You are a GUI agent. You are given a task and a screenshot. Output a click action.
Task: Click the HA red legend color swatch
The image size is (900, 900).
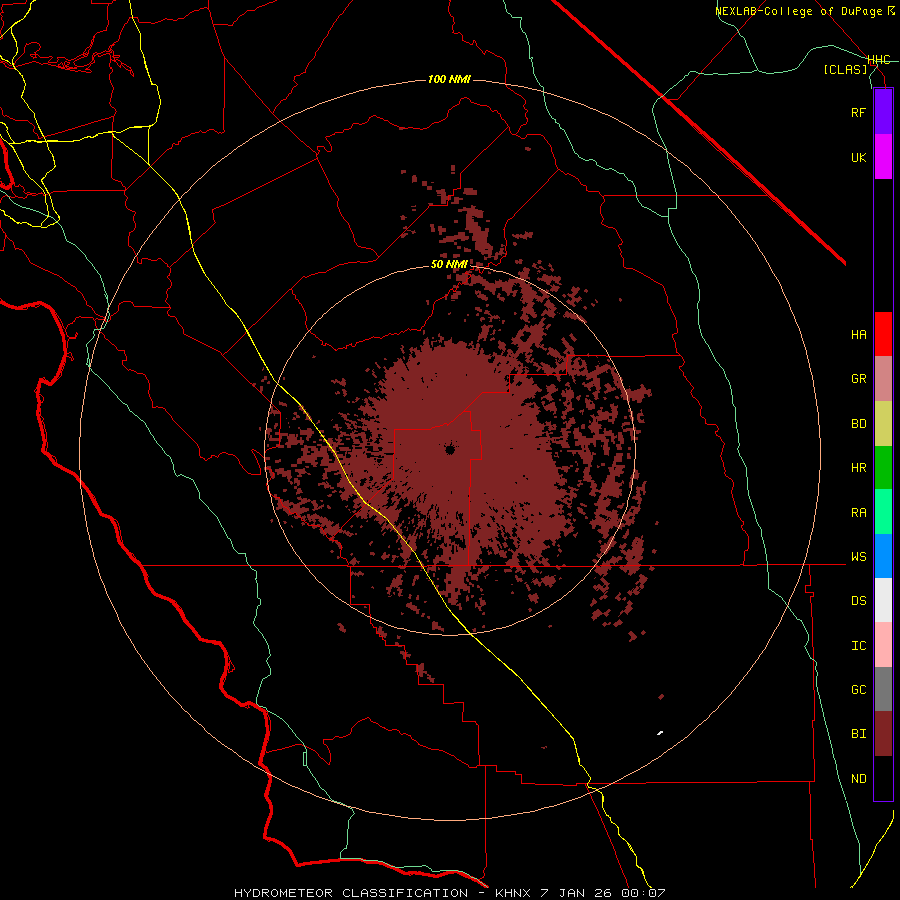click(x=883, y=334)
